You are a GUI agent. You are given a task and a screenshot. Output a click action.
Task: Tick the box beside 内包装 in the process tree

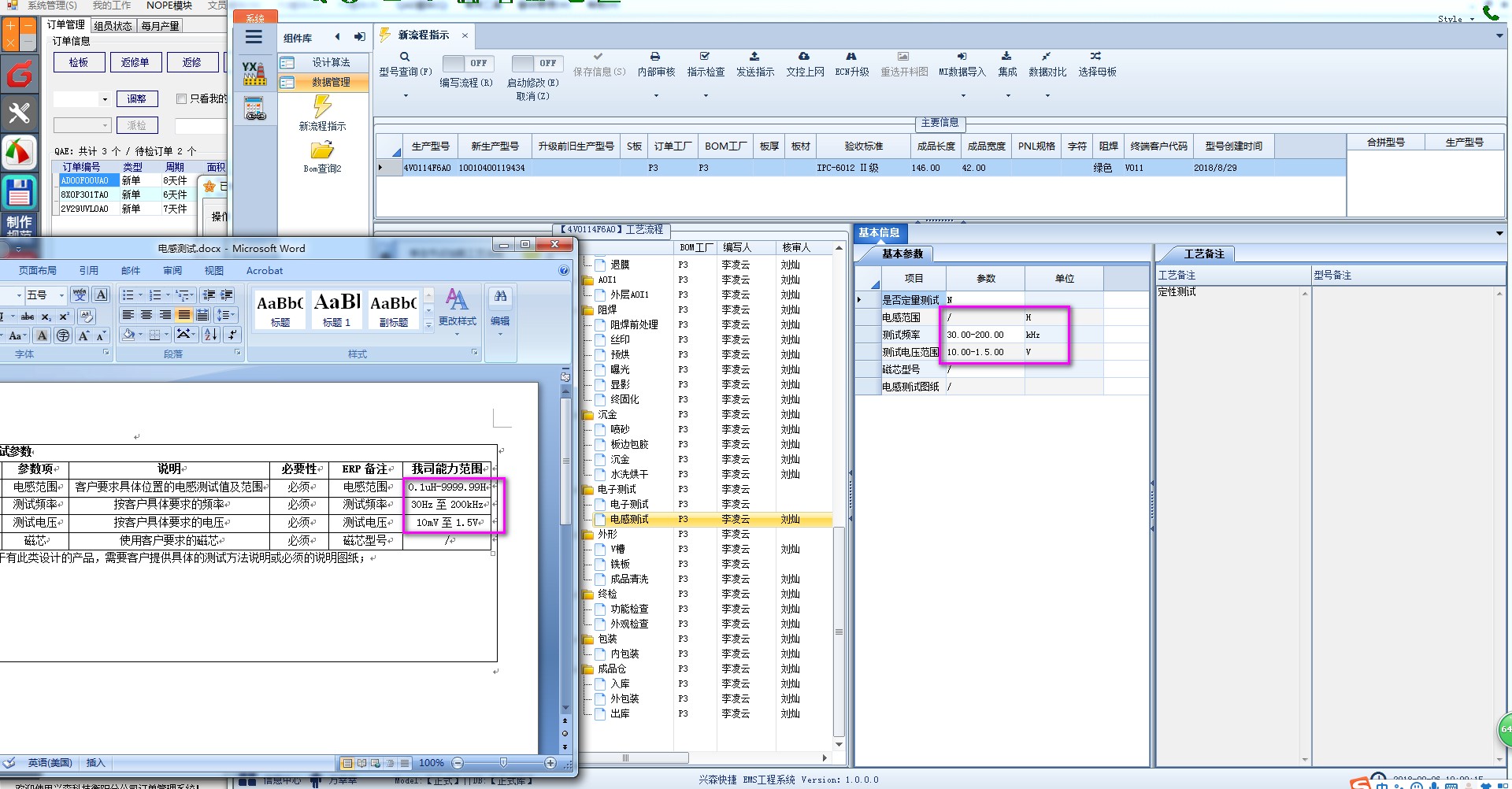tap(600, 654)
